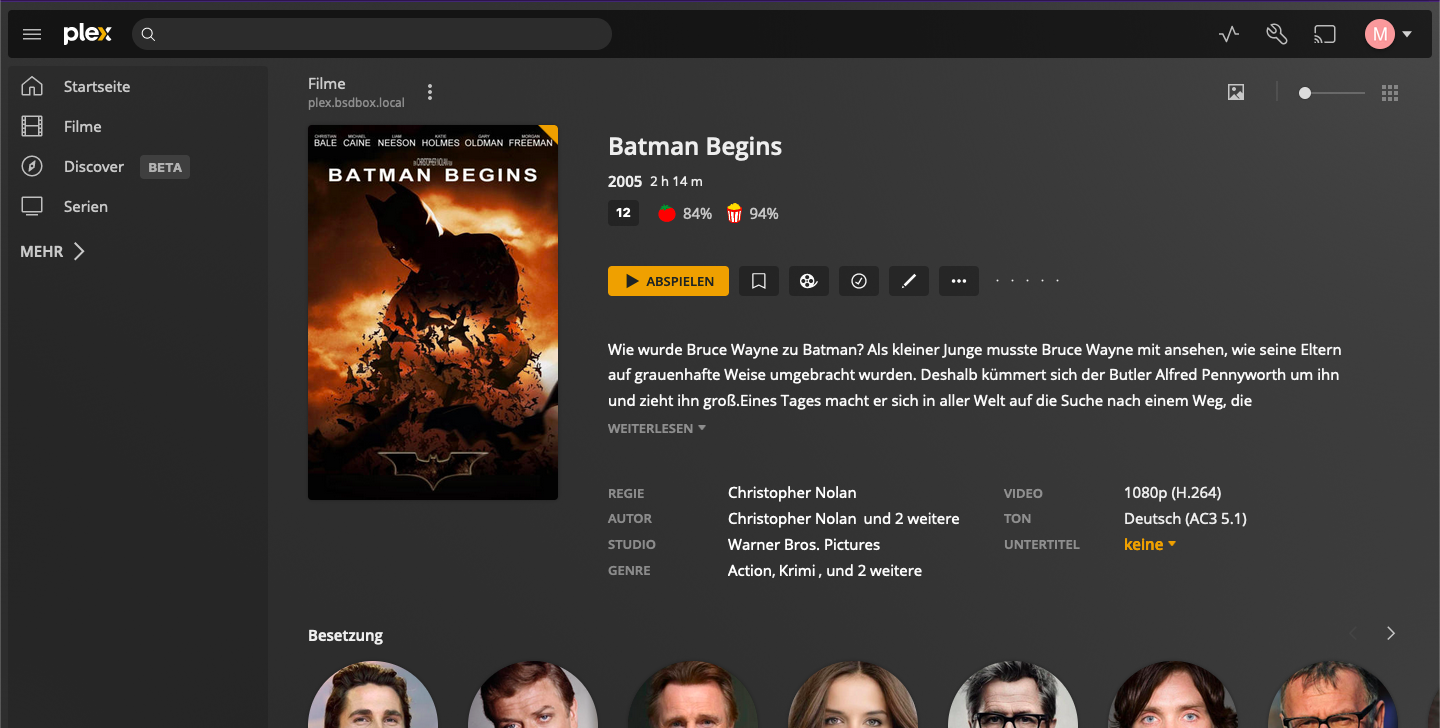Switch layout with the grid view icon
This screenshot has width=1440, height=728.
click(1389, 93)
